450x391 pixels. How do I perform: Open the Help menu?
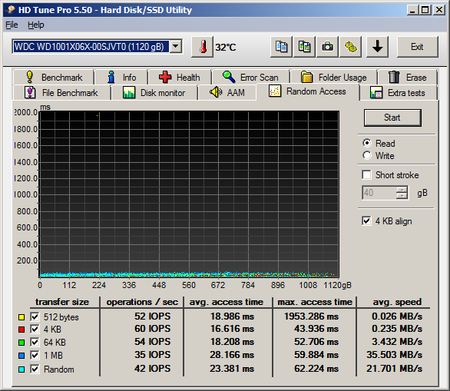[x=36, y=25]
